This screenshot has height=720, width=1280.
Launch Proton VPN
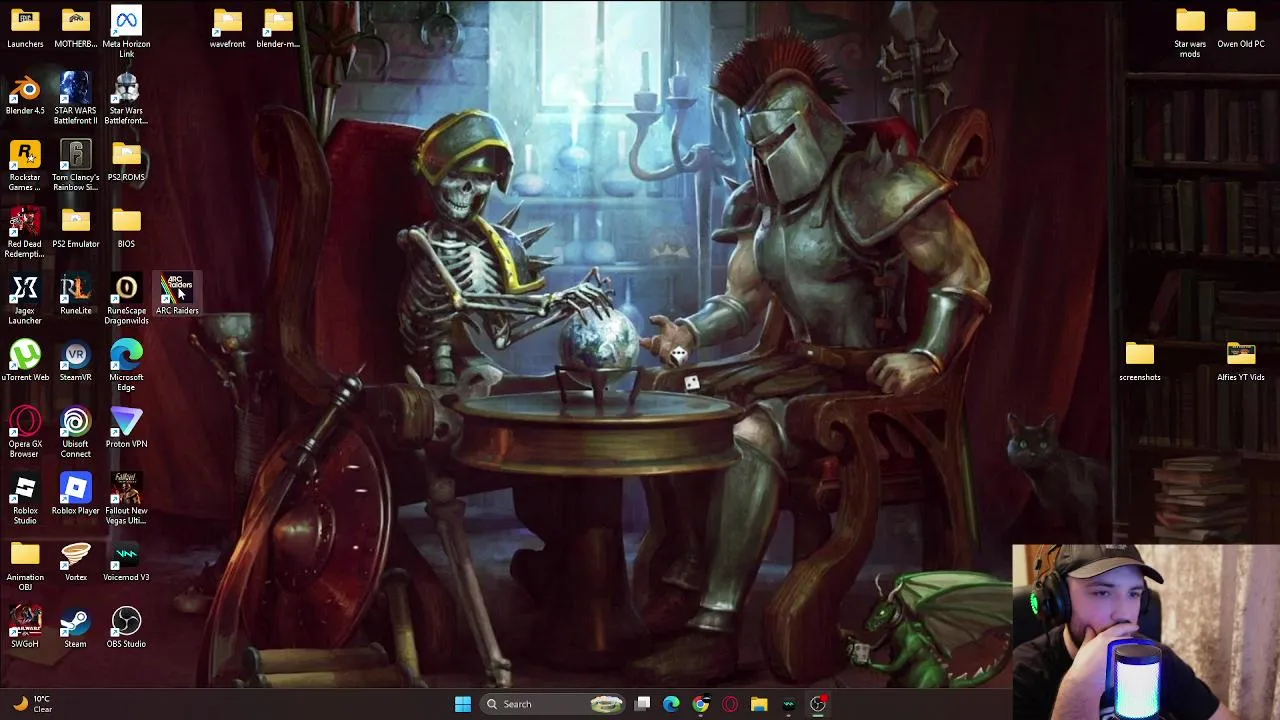click(x=126, y=429)
